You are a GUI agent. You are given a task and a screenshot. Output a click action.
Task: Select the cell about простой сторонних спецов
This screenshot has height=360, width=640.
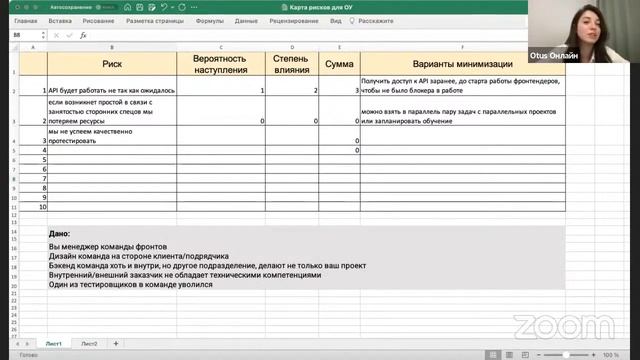coord(112,111)
